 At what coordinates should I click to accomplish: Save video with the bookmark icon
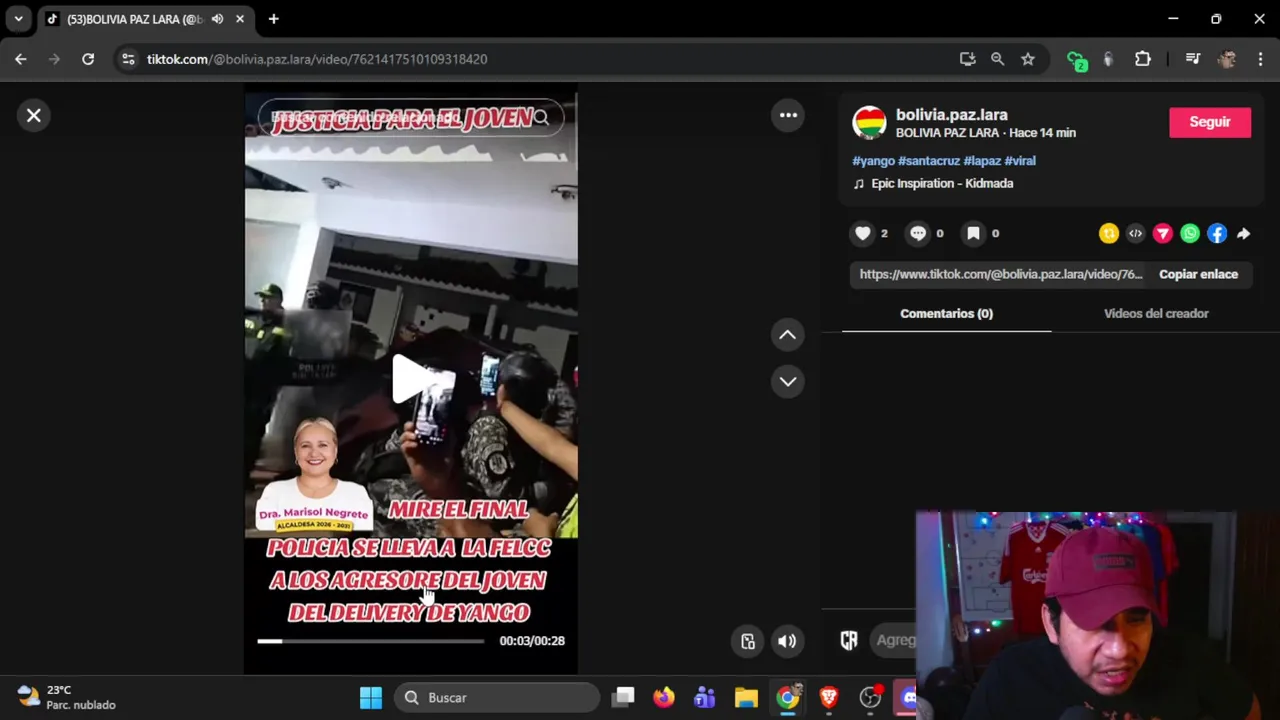point(973,233)
